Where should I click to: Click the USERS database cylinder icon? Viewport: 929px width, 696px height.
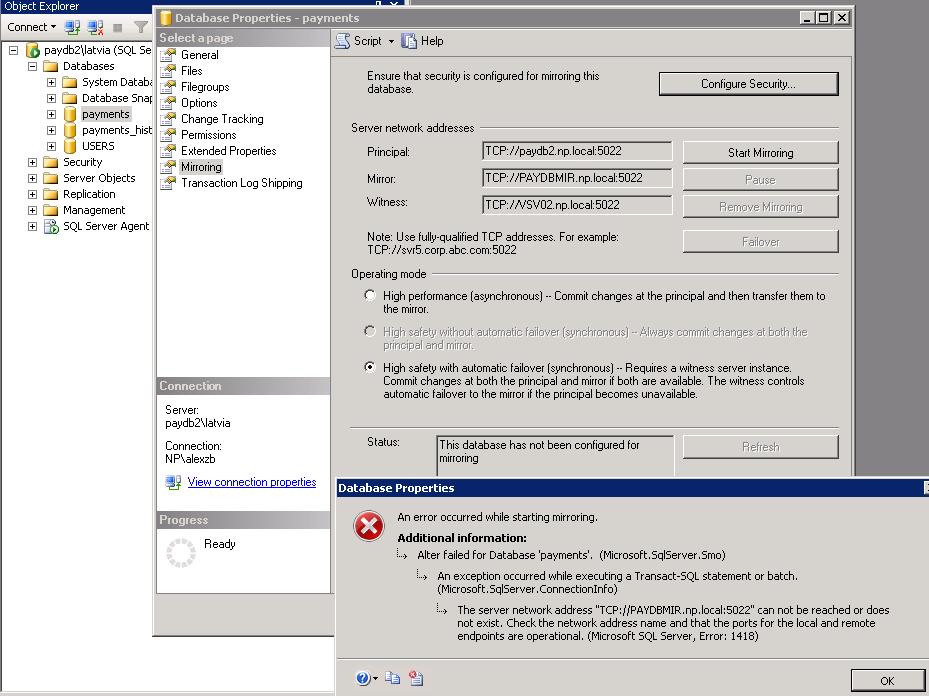(70, 146)
